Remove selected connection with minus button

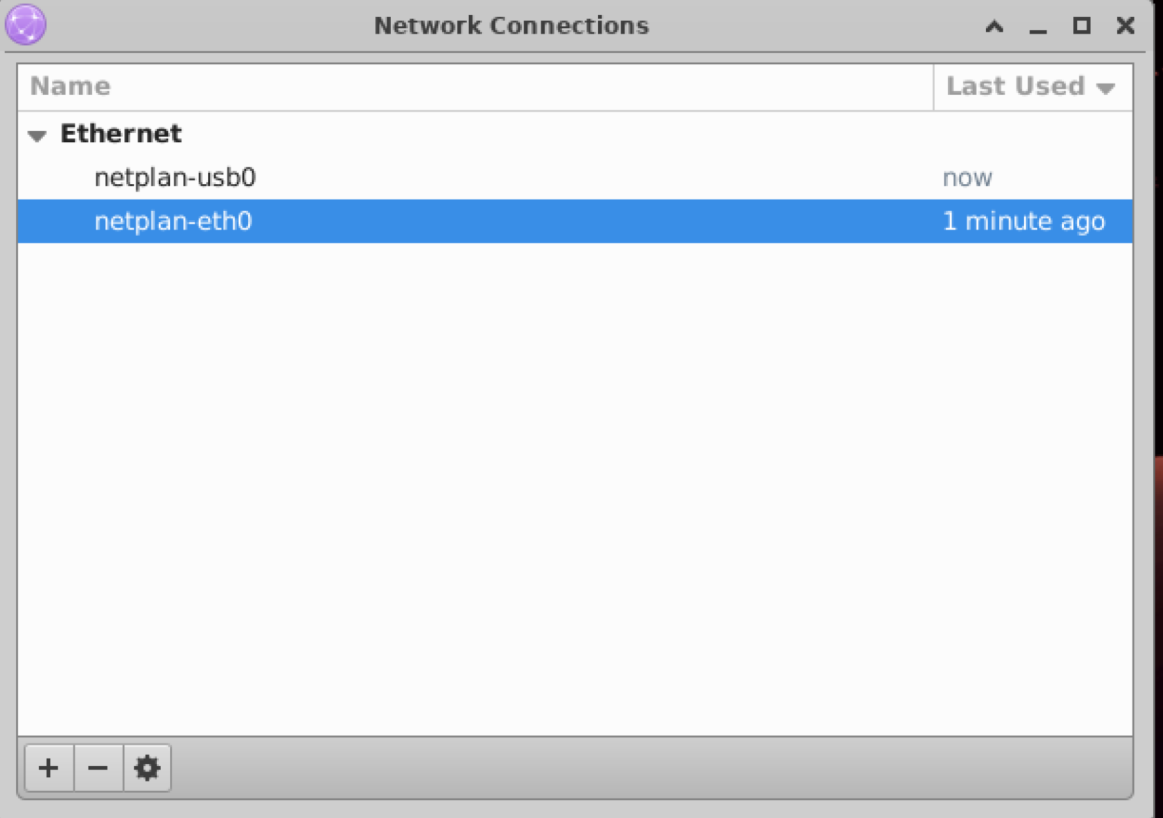point(98,768)
